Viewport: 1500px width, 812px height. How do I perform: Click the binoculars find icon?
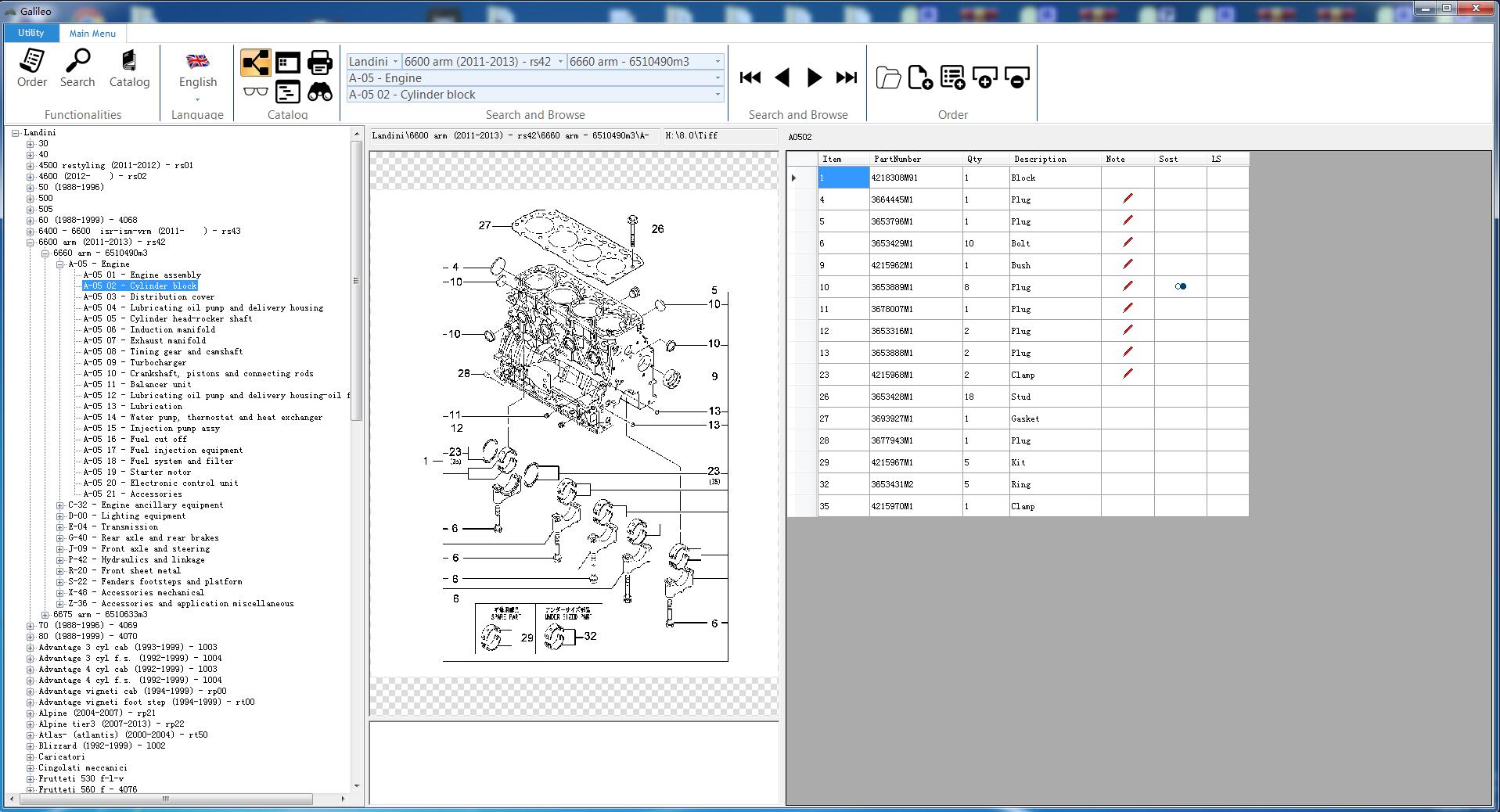[320, 92]
